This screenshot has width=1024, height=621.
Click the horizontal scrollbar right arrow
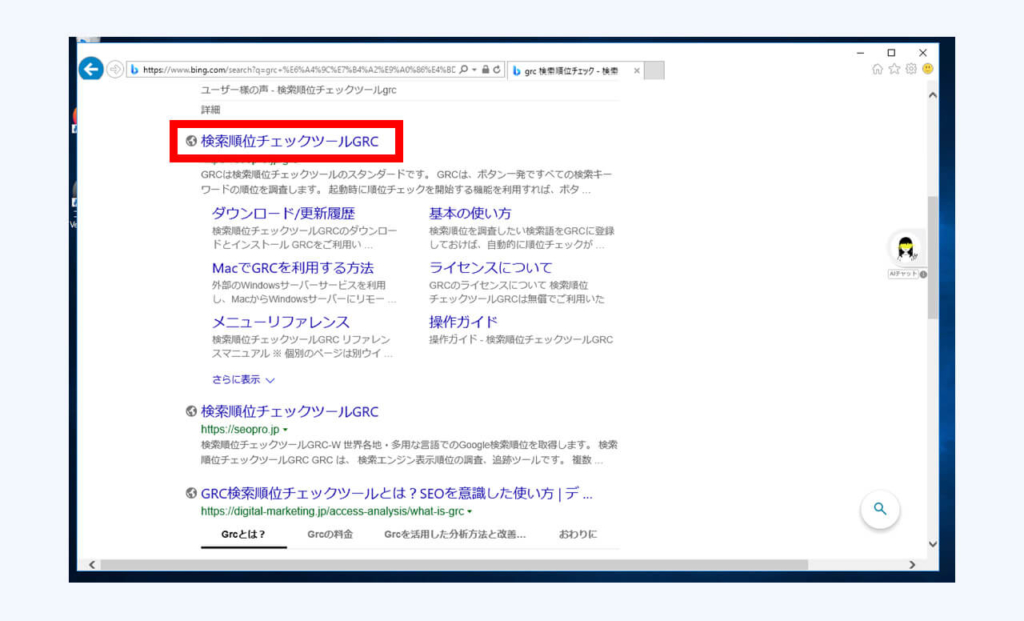912,565
